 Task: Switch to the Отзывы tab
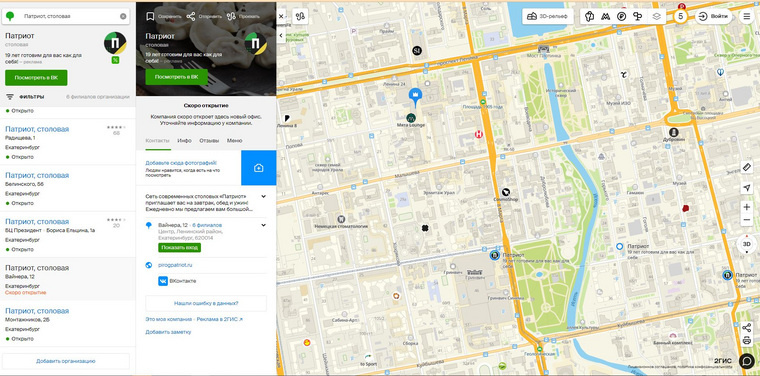[x=209, y=141]
